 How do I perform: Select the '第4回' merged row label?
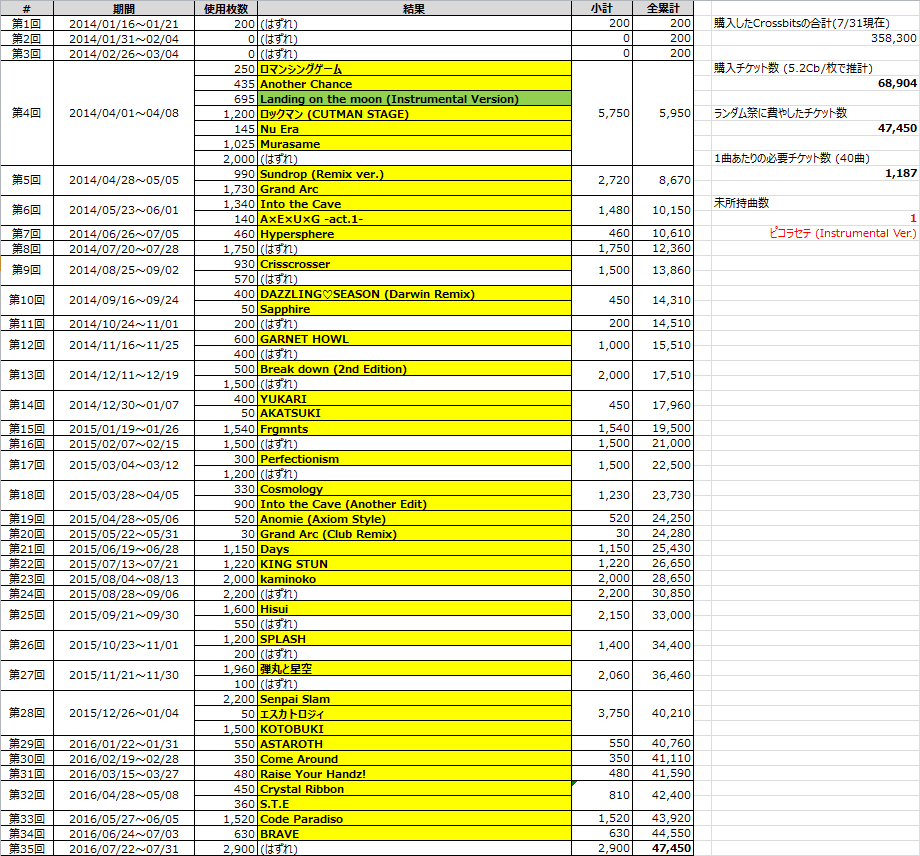tap(27, 113)
